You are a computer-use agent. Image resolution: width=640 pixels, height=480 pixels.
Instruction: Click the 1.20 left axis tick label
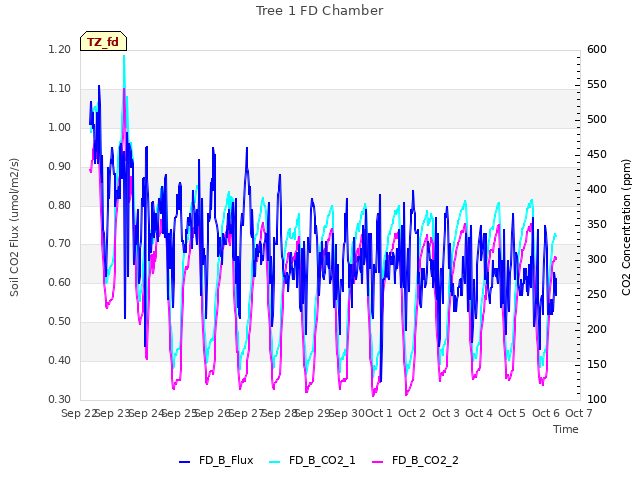click(60, 49)
